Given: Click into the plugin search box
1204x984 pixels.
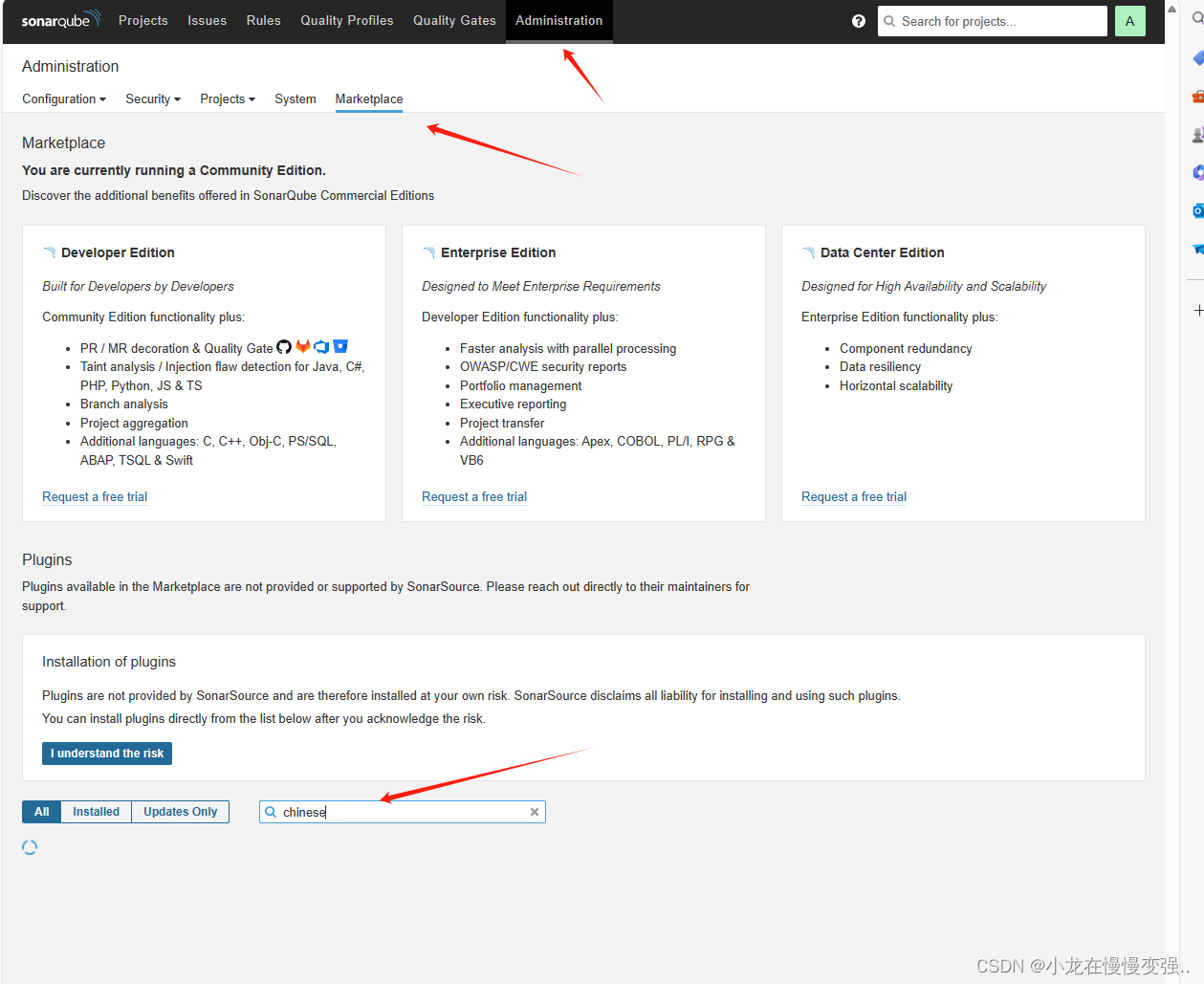Looking at the screenshot, I should [x=403, y=812].
